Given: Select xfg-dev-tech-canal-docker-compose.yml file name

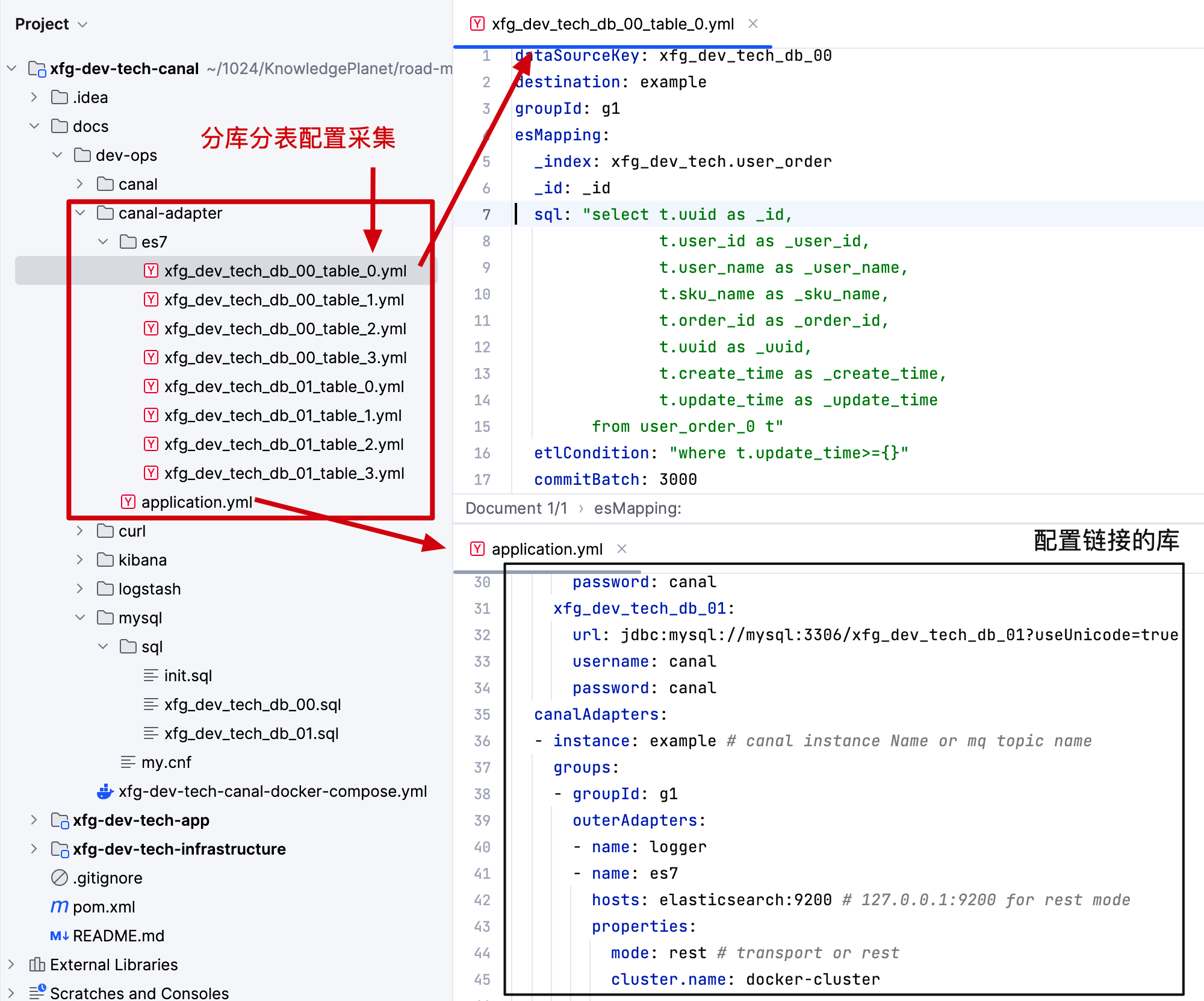Looking at the screenshot, I should [x=273, y=791].
